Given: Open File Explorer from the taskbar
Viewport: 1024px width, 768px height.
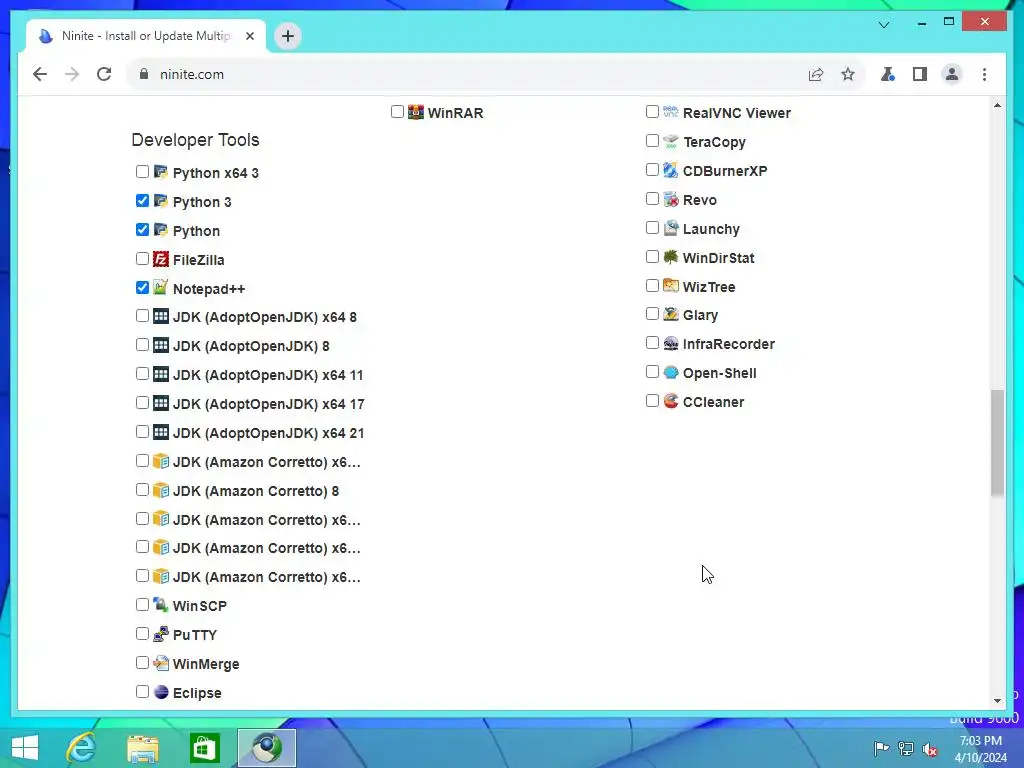Looking at the screenshot, I should [x=142, y=748].
